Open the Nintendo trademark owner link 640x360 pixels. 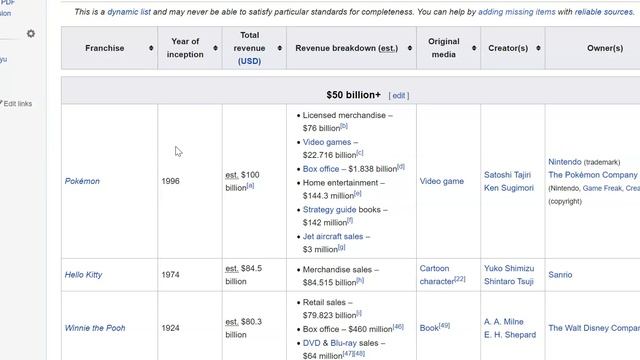(564, 162)
